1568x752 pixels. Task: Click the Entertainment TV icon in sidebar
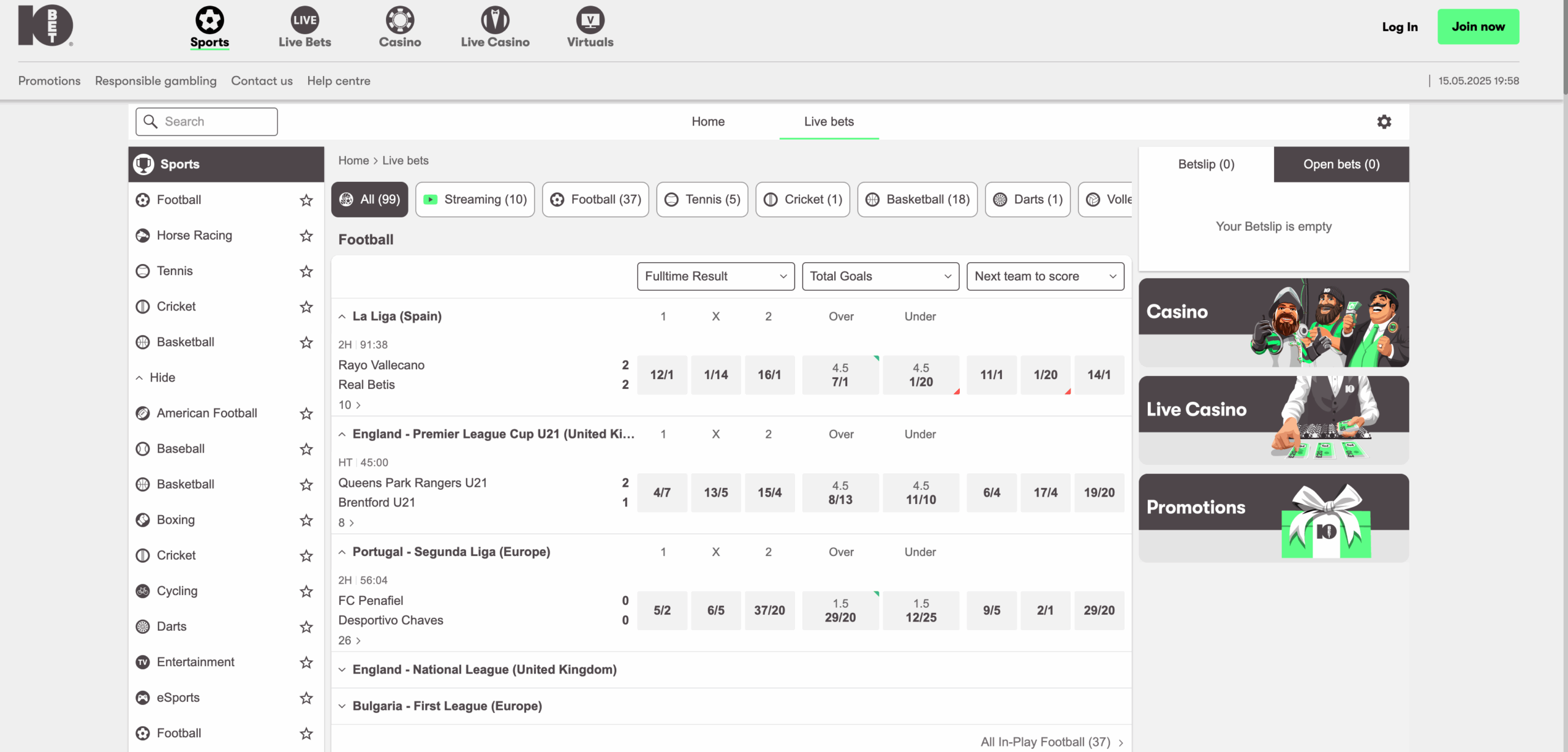[143, 661]
